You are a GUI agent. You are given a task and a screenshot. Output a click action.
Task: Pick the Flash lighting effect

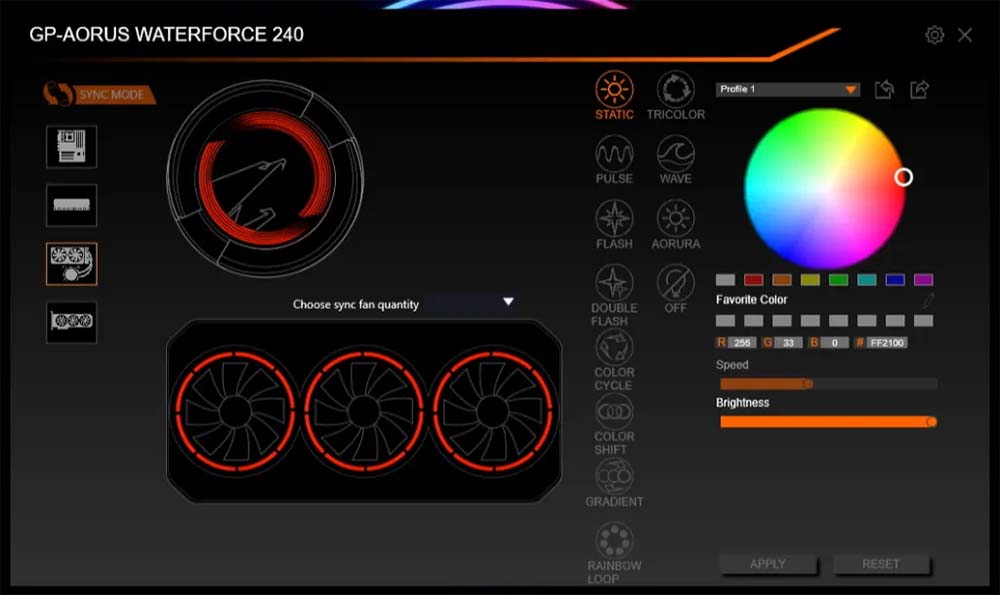click(x=614, y=219)
